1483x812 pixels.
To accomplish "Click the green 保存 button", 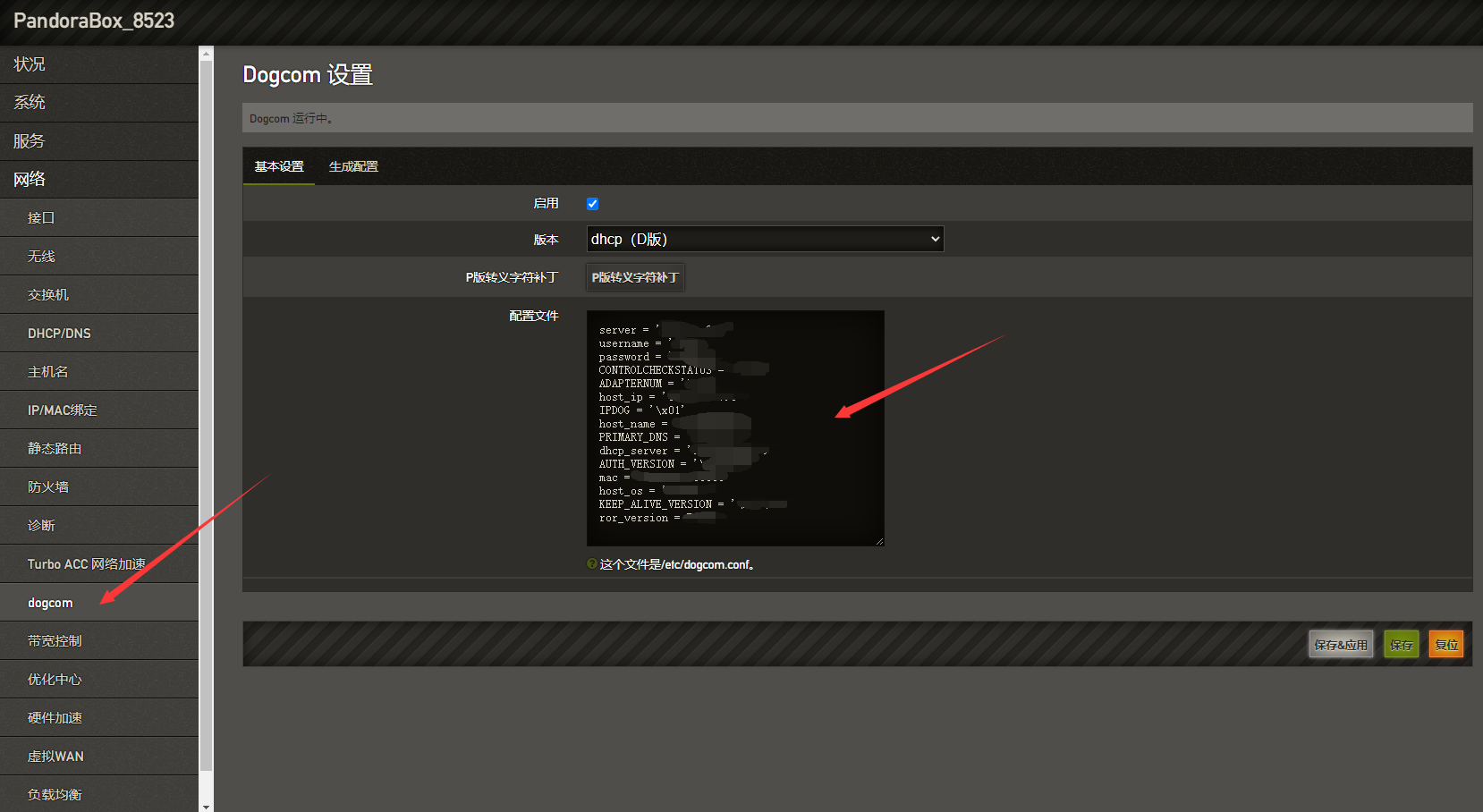I will click(1402, 645).
